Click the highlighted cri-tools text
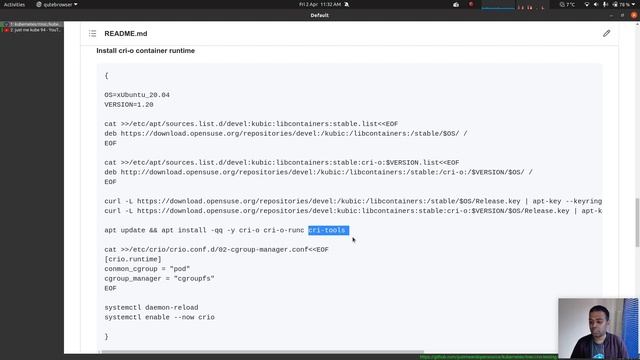Viewport: 640px width, 360px height. click(x=328, y=230)
